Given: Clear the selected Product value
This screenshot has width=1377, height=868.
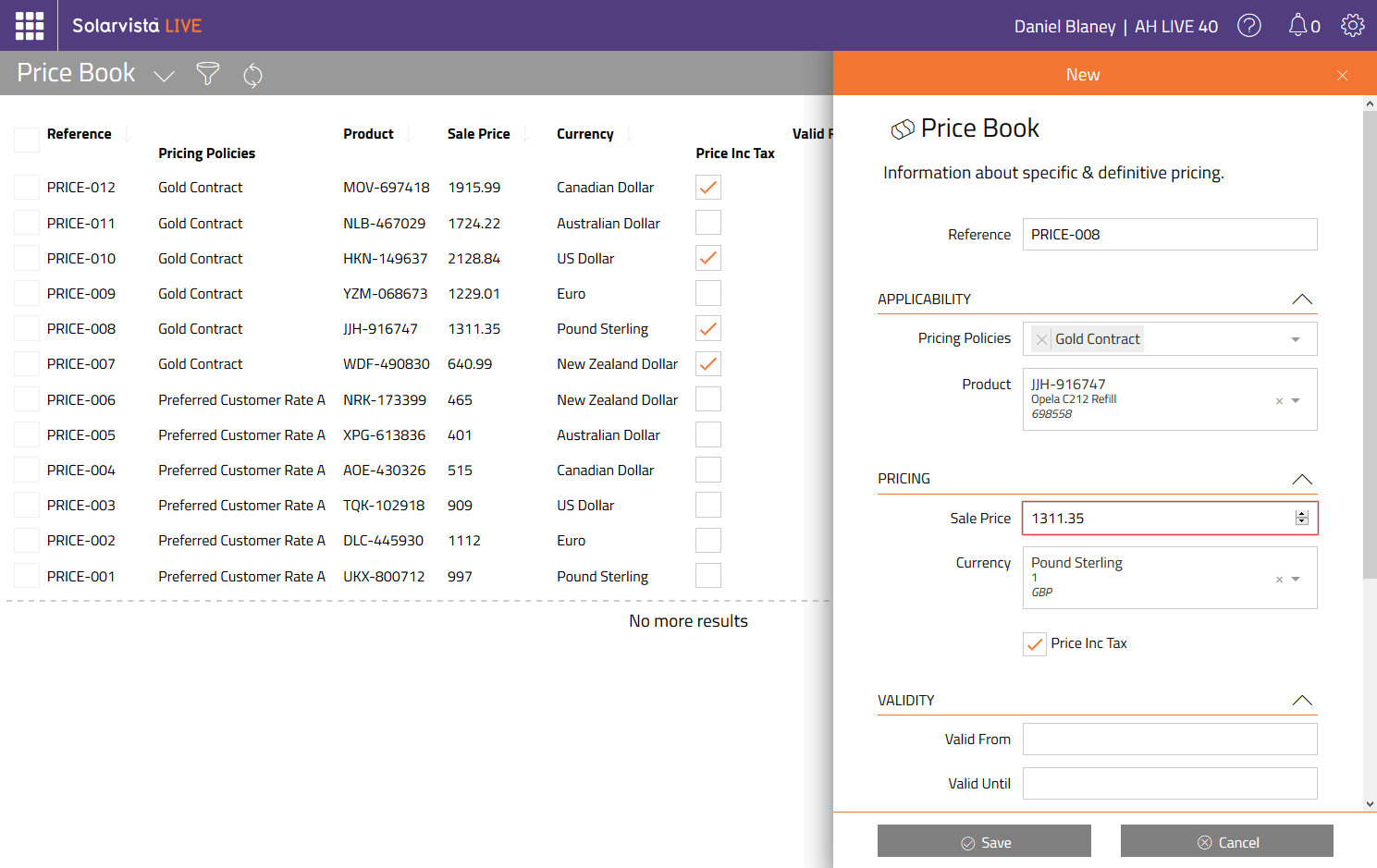Looking at the screenshot, I should [1279, 401].
